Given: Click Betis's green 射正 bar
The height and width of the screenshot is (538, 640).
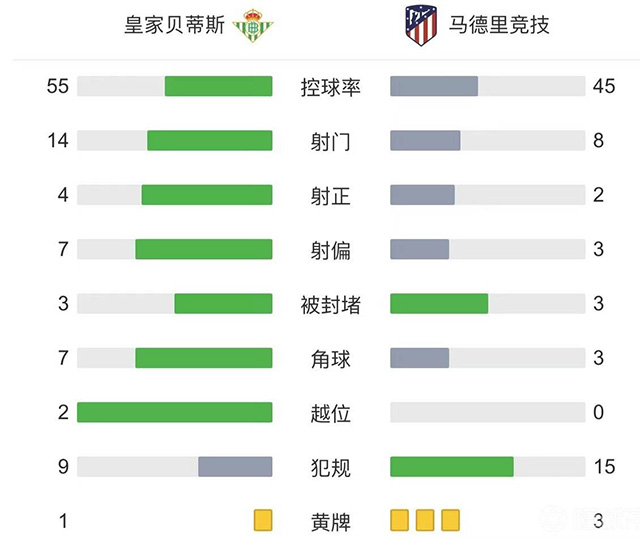Looking at the screenshot, I should click(x=207, y=195).
